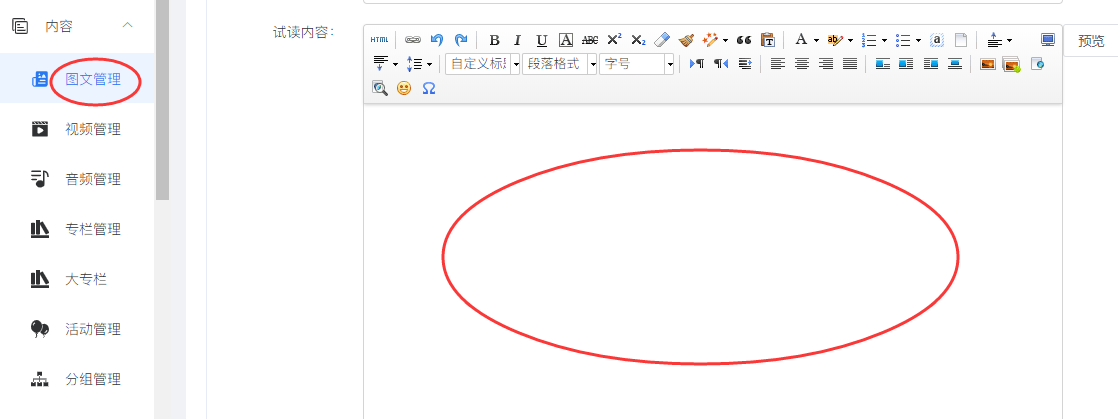
Task: Activate the format painter brush
Action: pos(686,40)
